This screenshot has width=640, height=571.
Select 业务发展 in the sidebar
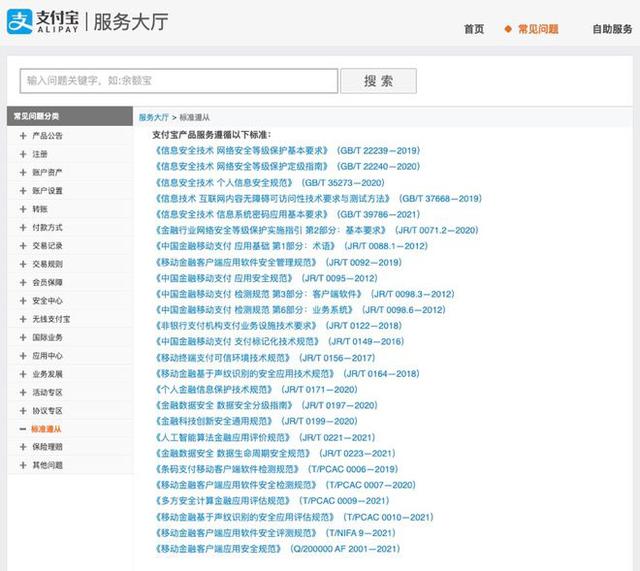pos(47,374)
